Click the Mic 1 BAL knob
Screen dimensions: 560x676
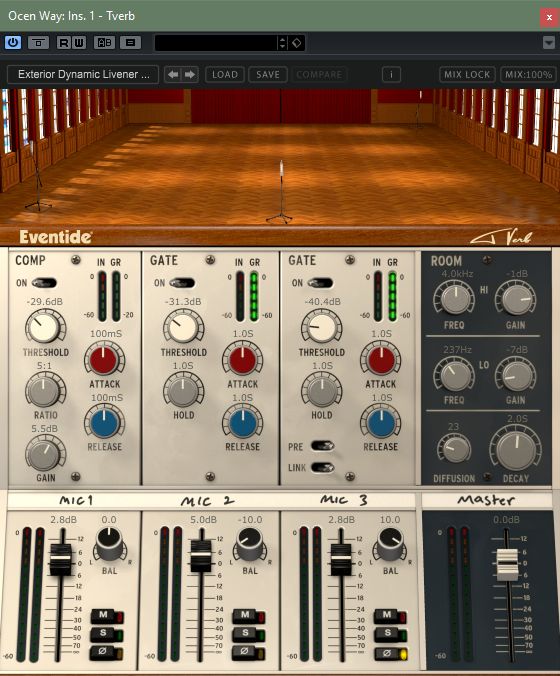(x=109, y=545)
